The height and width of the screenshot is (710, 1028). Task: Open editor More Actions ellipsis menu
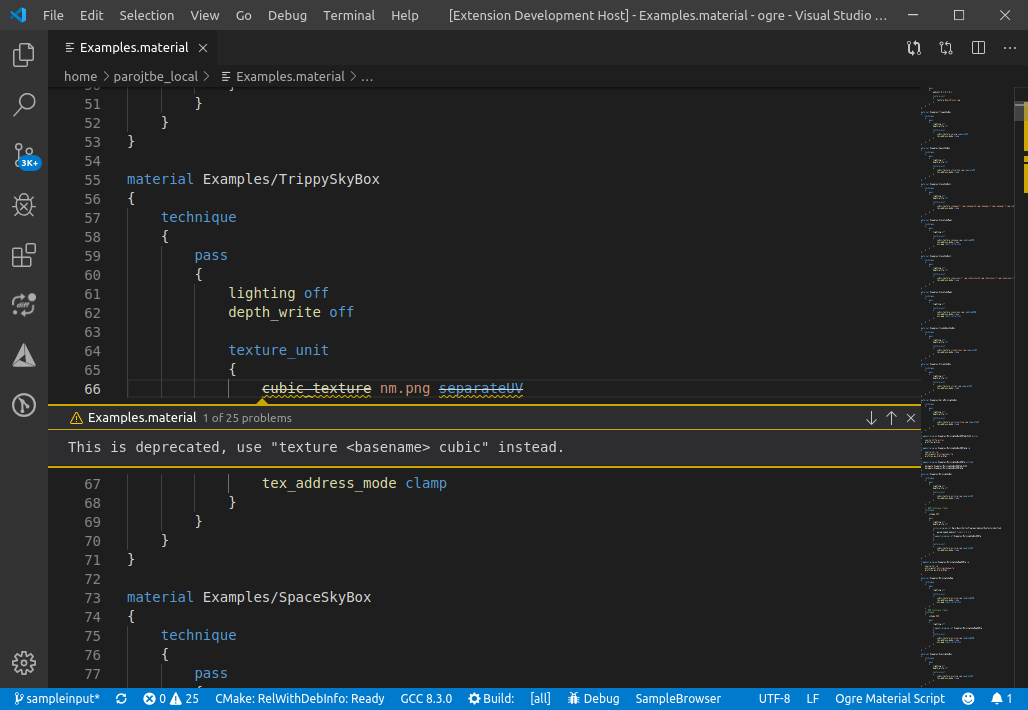point(1010,48)
